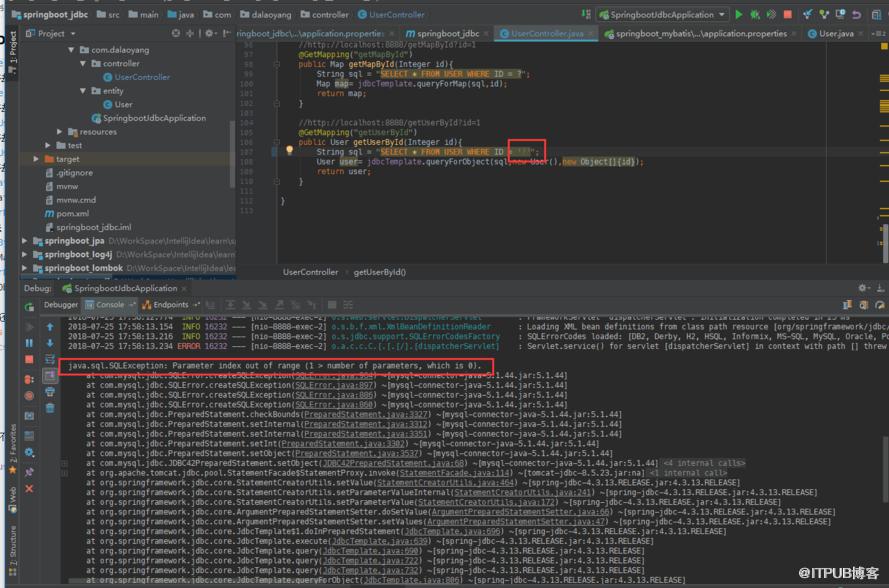Print the console output with the printer icon

pos(50,392)
